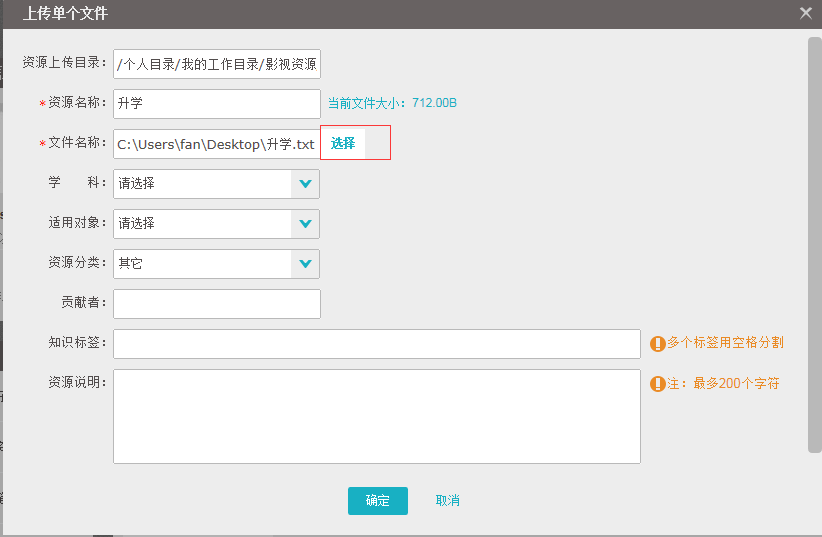
Task: Click the 当前文件大小 712.00B text
Action: [392, 103]
